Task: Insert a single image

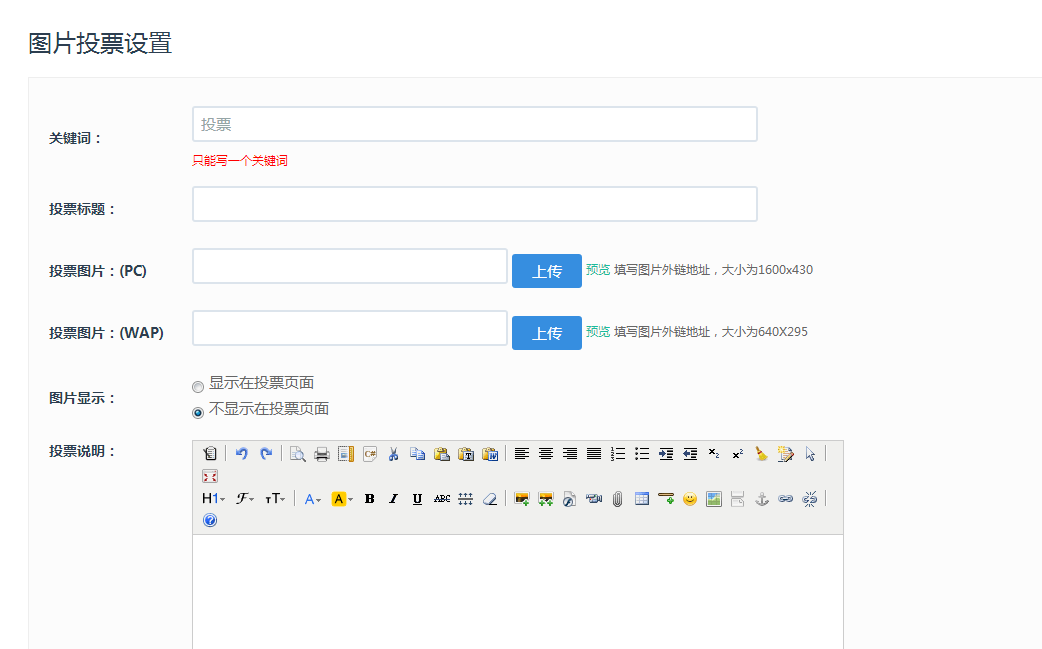Action: point(522,499)
